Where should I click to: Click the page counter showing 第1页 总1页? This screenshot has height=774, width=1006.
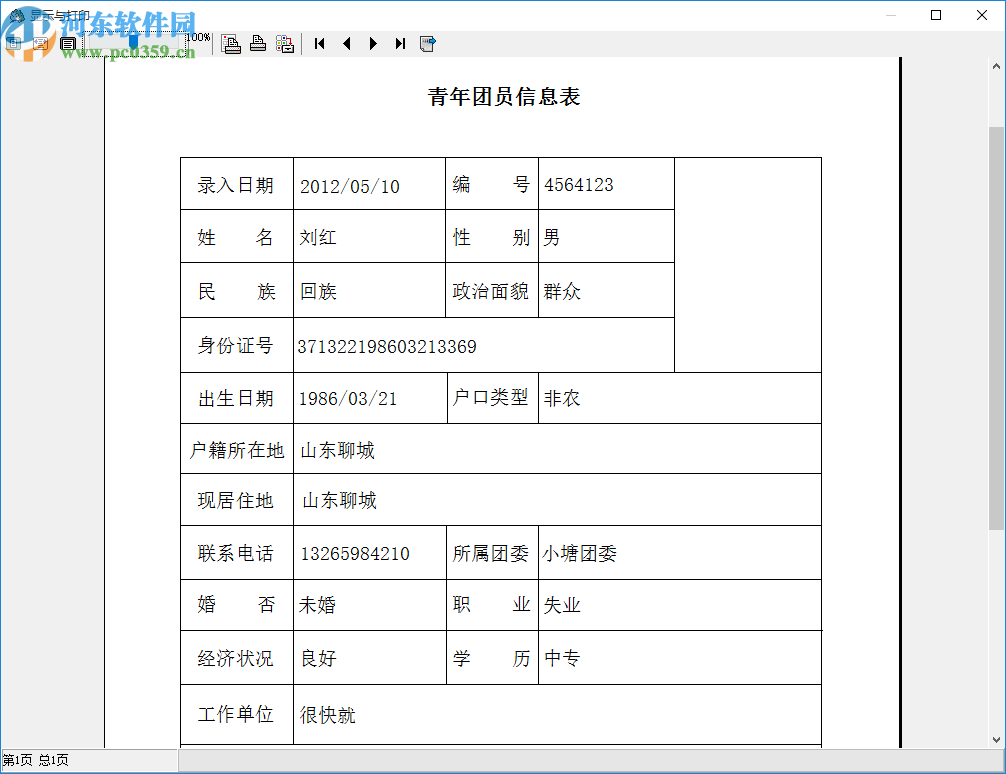click(33, 760)
